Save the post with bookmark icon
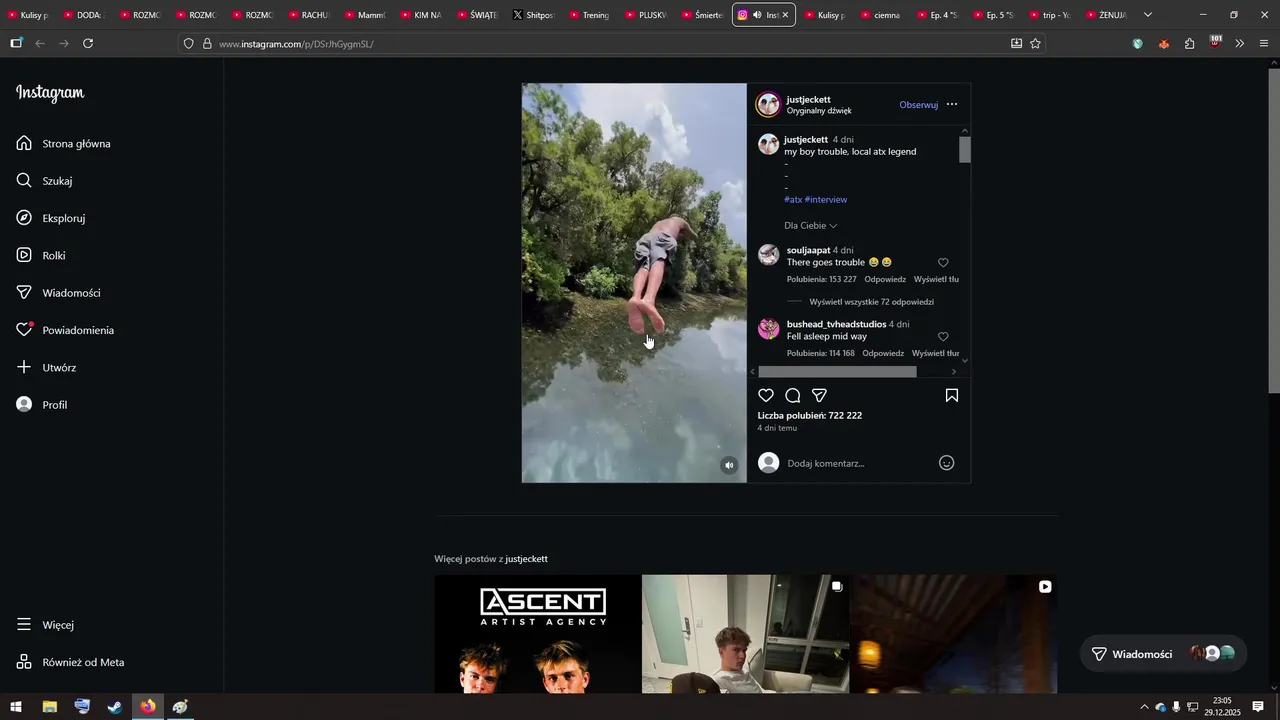 point(952,396)
